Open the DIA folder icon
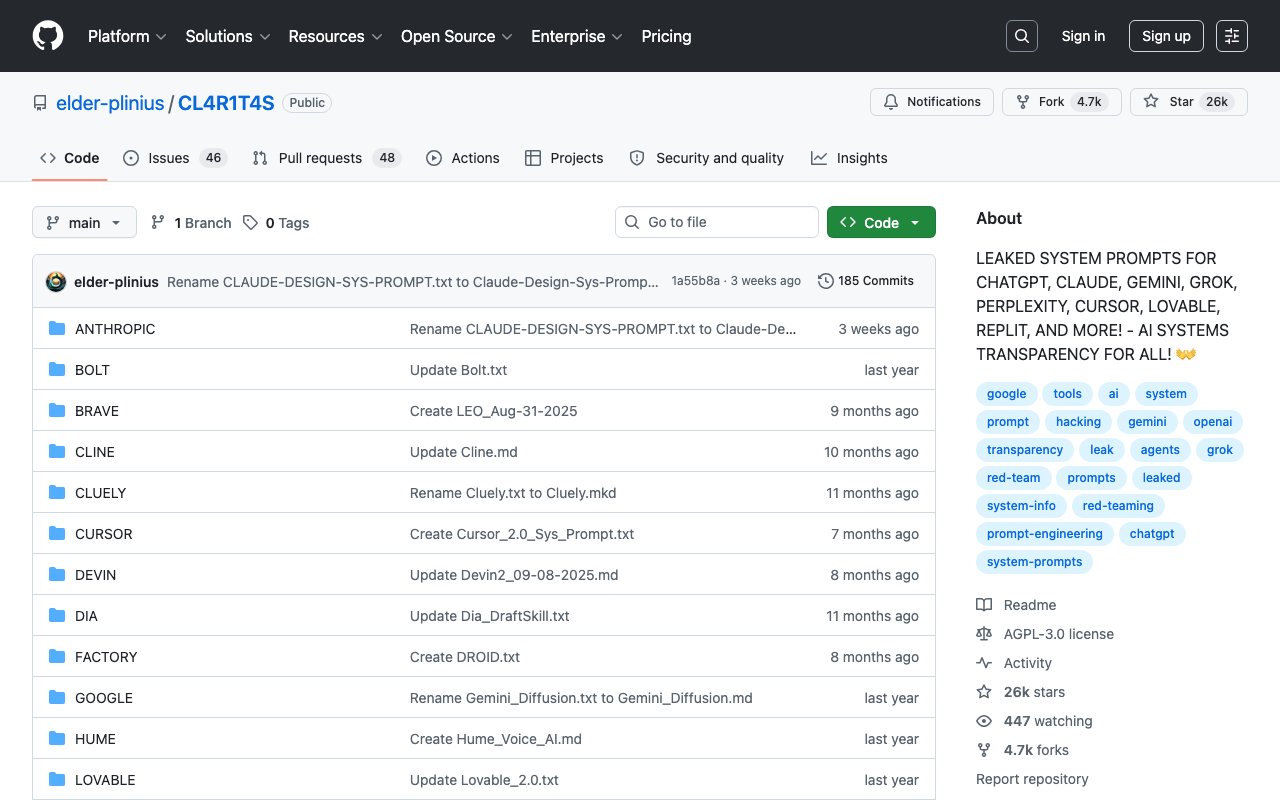Image resolution: width=1280 pixels, height=800 pixels. point(57,616)
